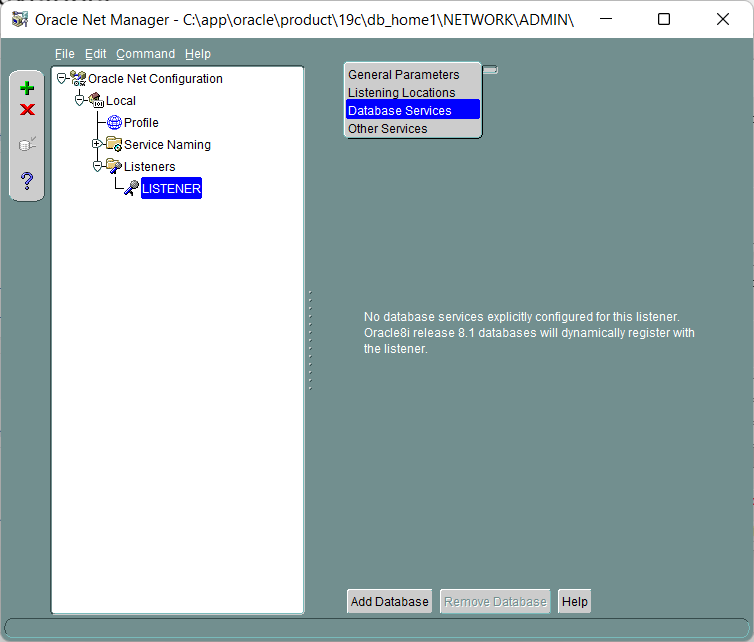Select the Service Naming tree item

167,144
